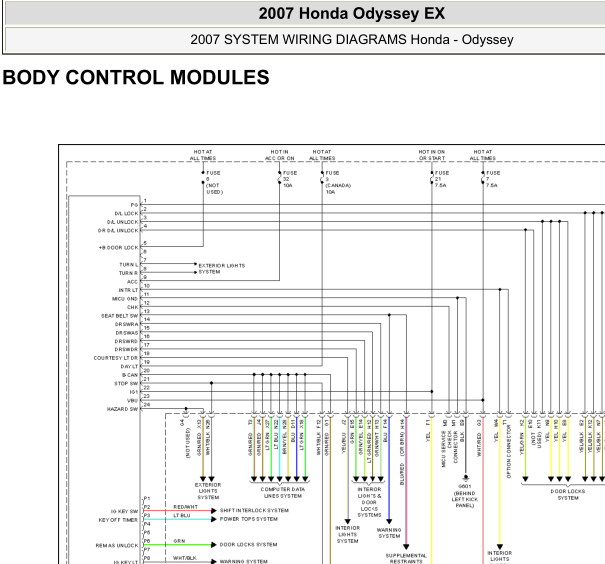Click the 'FUSE 21 7.5A' label
The width and height of the screenshot is (605, 564).
442,179
